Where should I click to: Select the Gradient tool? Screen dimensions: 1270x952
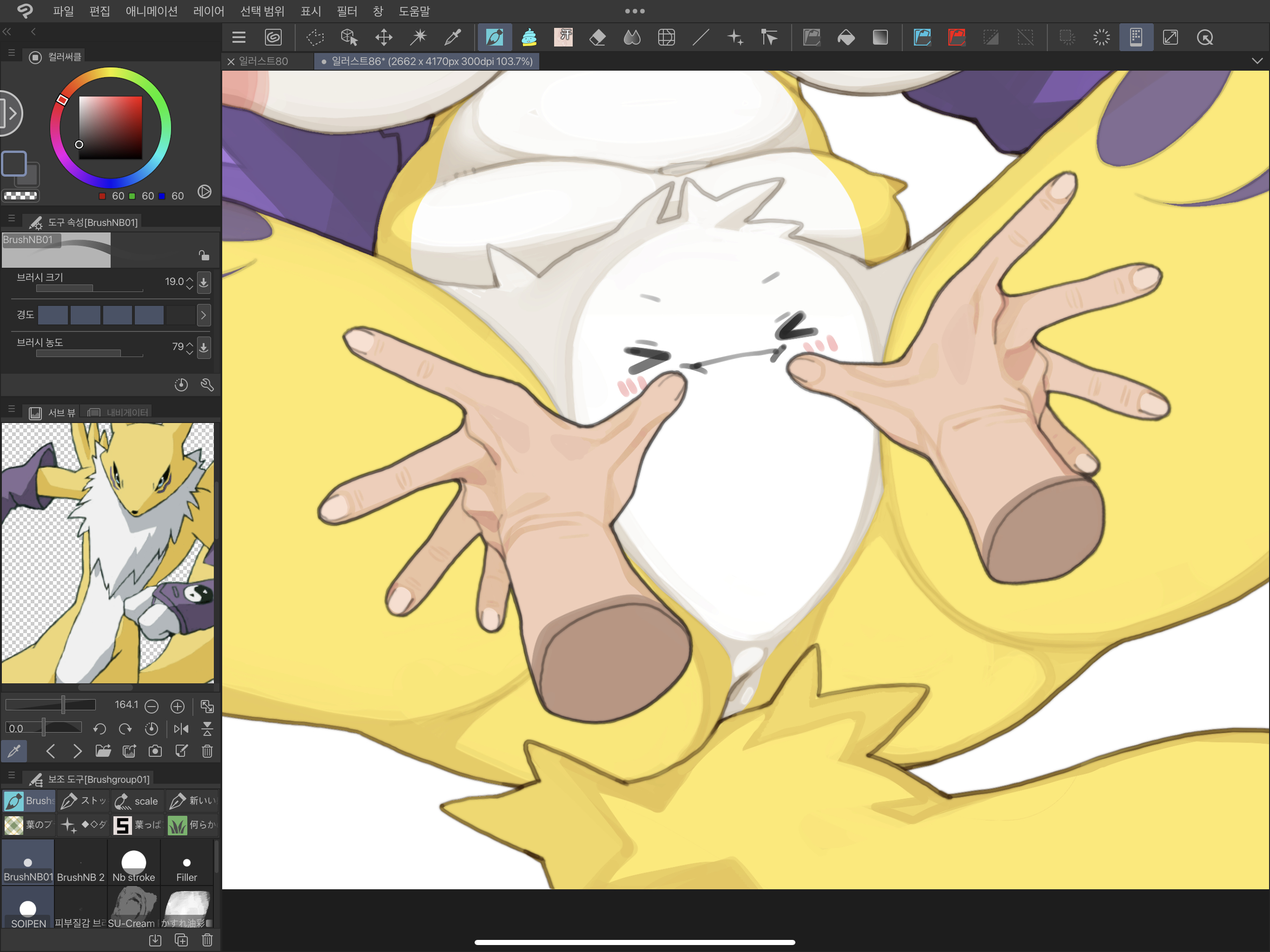880,38
